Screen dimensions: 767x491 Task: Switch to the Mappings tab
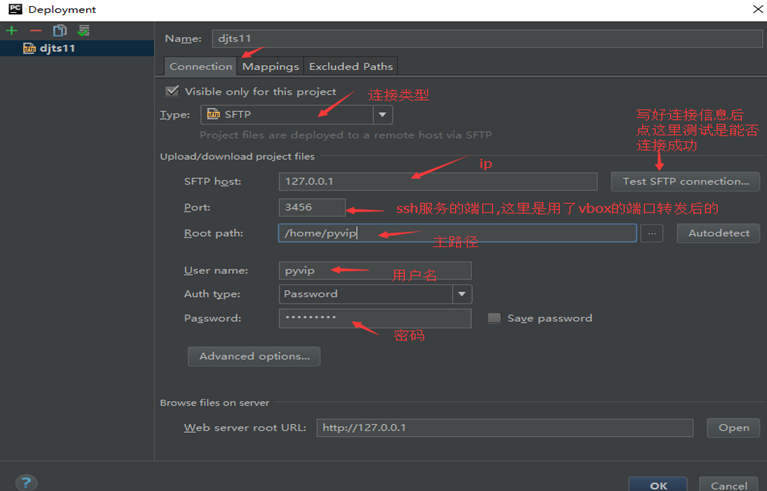click(270, 67)
